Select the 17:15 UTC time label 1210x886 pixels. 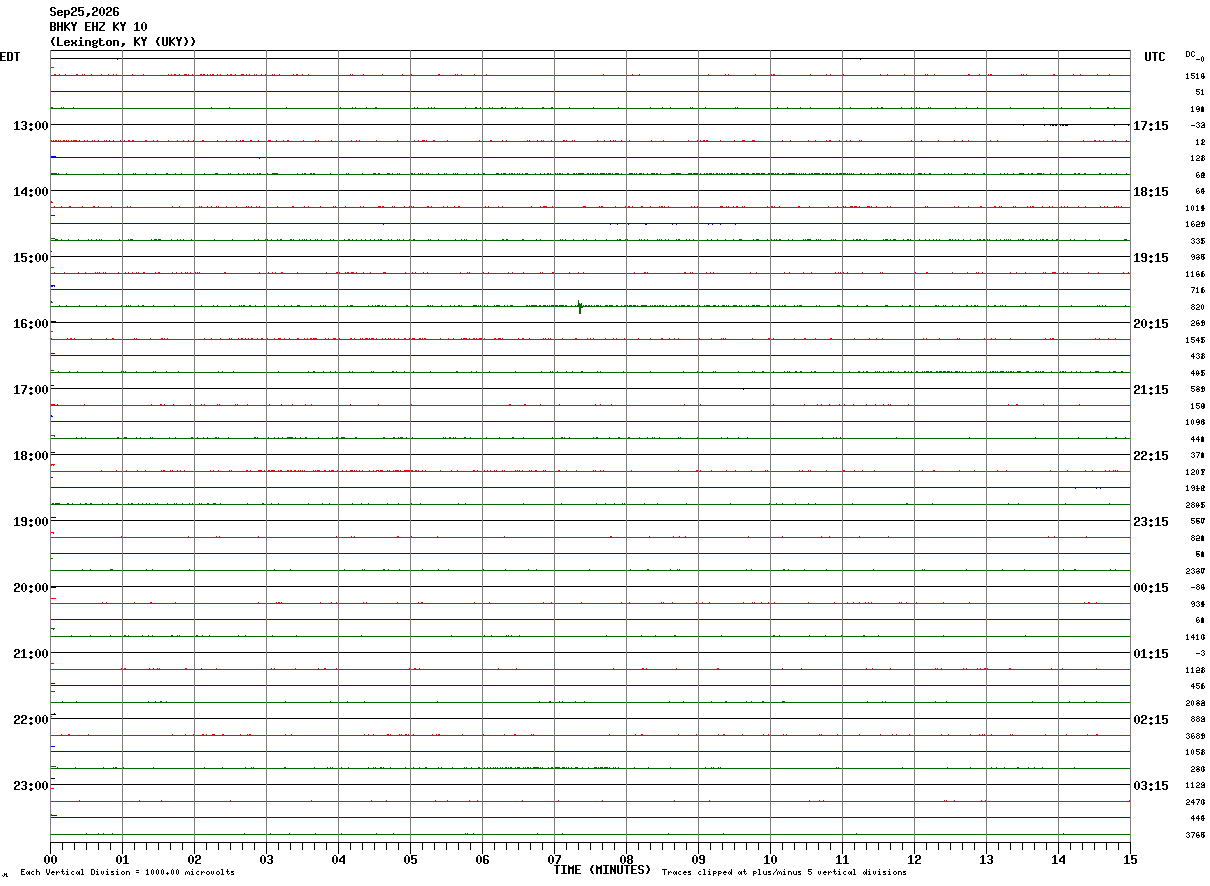(1151, 126)
